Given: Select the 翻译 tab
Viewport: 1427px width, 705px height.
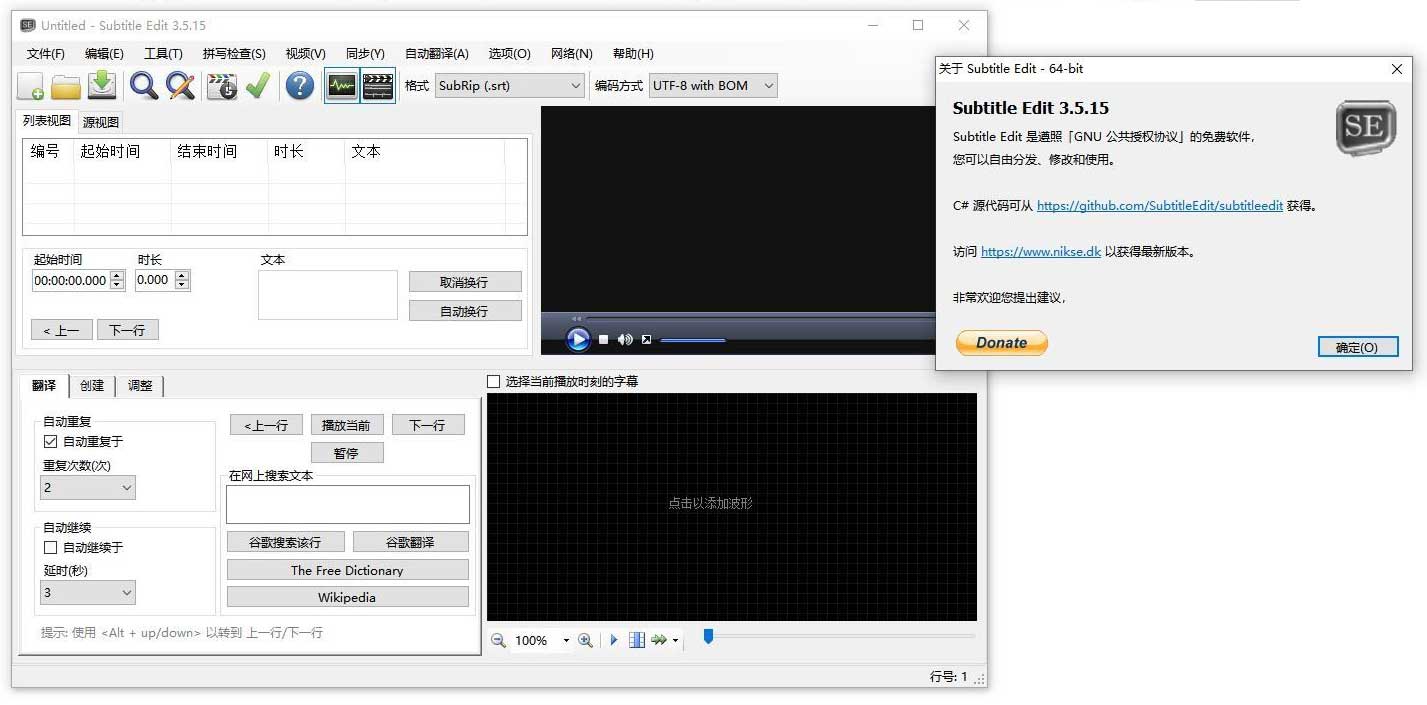Looking at the screenshot, I should point(44,385).
